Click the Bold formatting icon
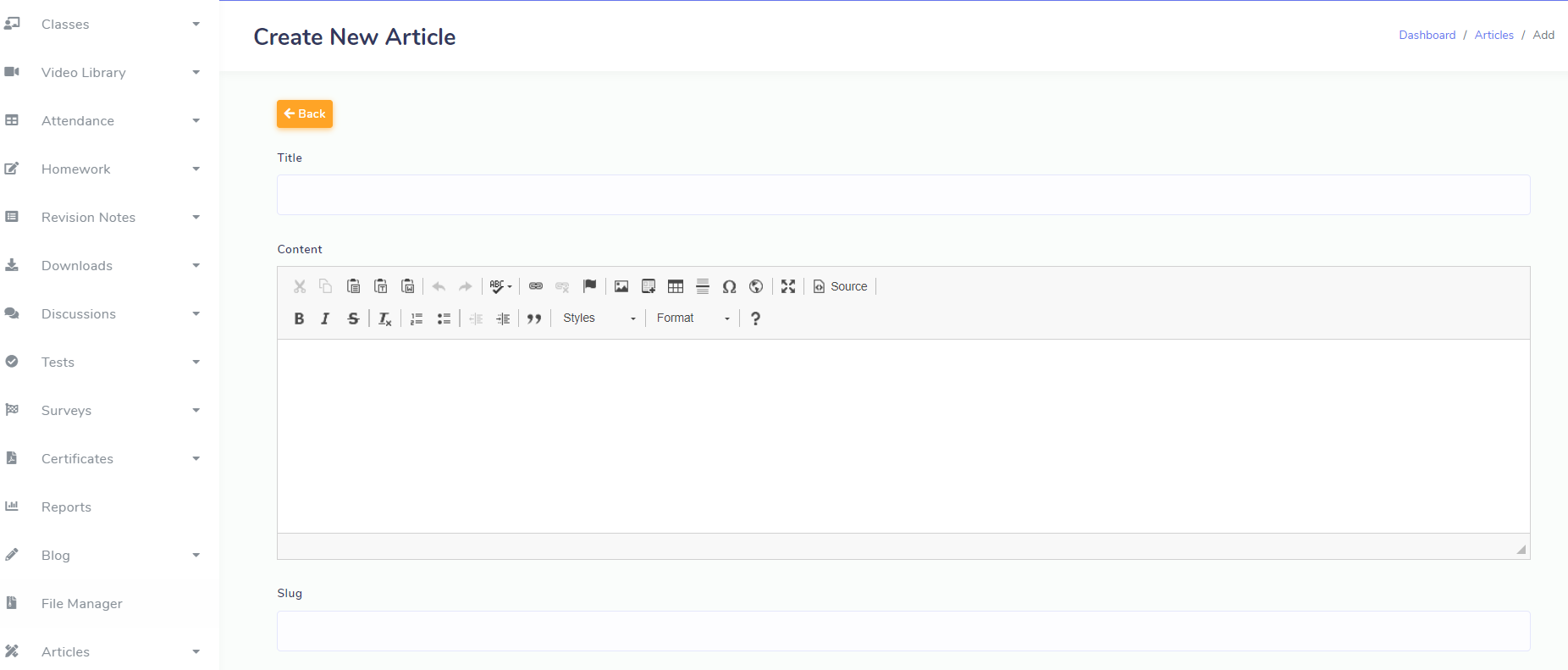 299,318
